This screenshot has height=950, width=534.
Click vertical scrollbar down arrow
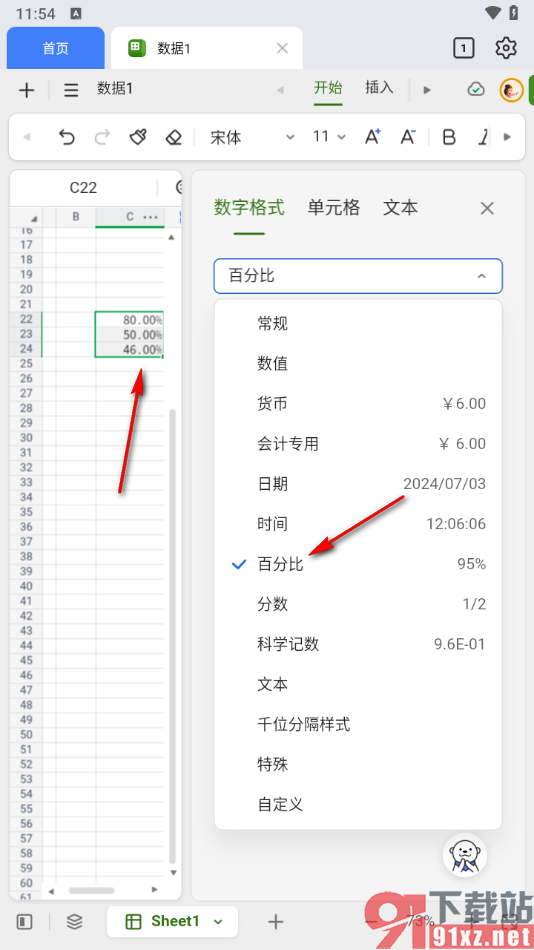(x=173, y=872)
